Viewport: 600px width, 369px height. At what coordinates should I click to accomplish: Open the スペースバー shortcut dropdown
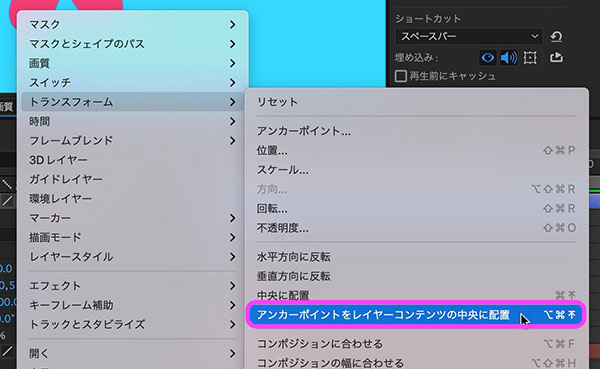[x=468, y=36]
